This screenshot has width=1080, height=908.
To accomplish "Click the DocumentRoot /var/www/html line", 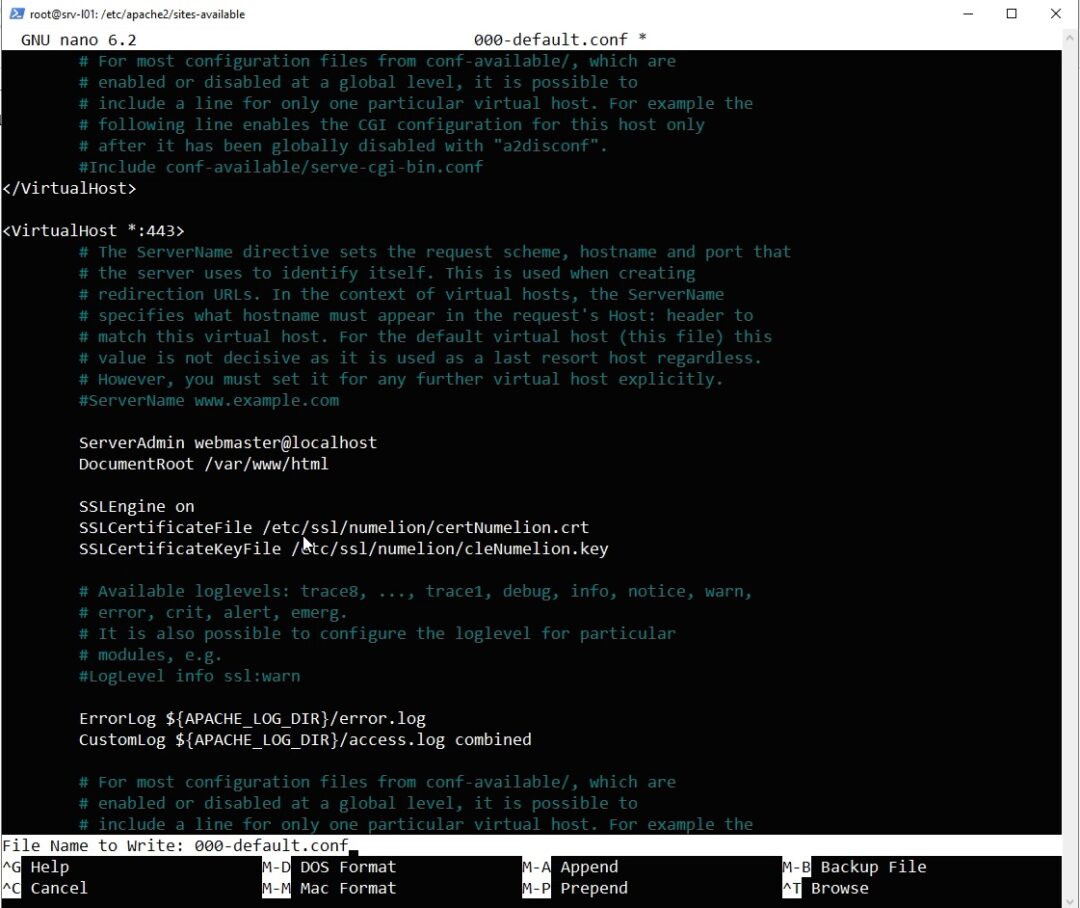I will tap(203, 464).
